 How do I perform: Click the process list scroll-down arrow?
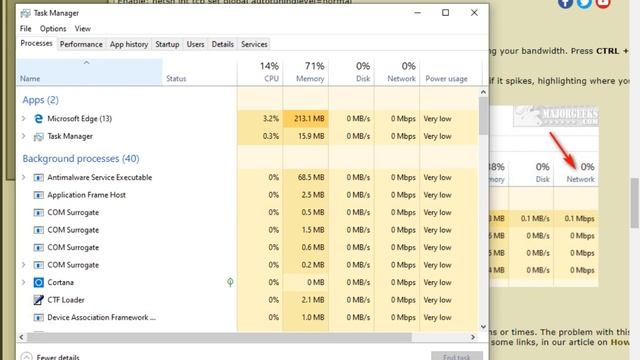pos(483,327)
